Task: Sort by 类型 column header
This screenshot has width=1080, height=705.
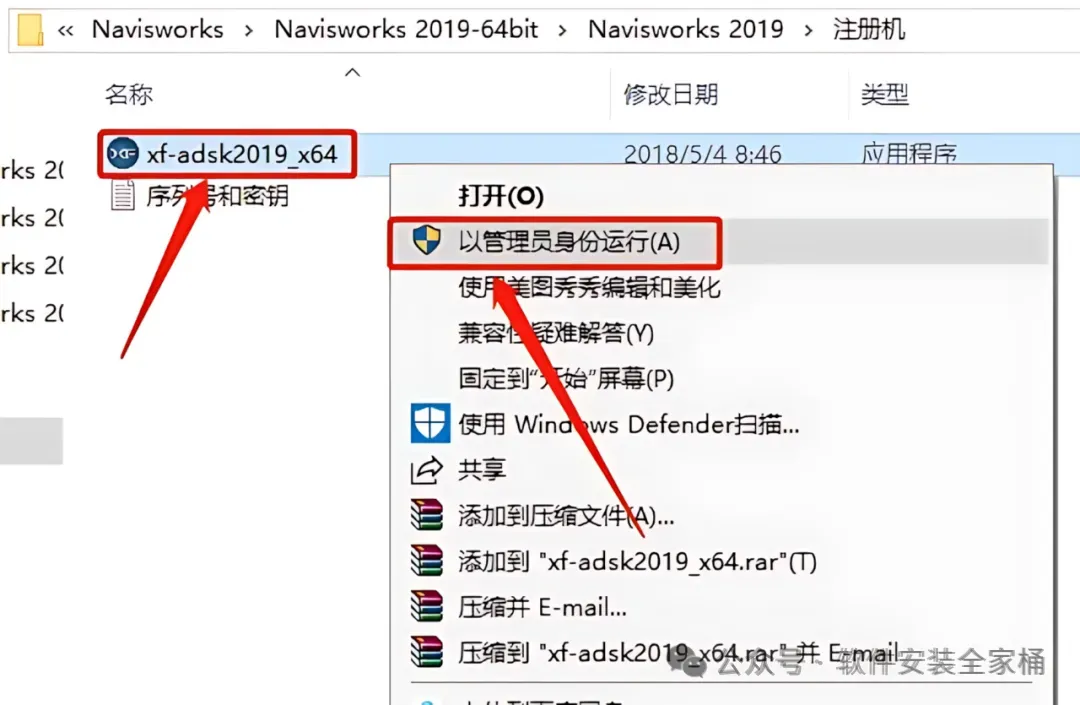Action: click(885, 94)
